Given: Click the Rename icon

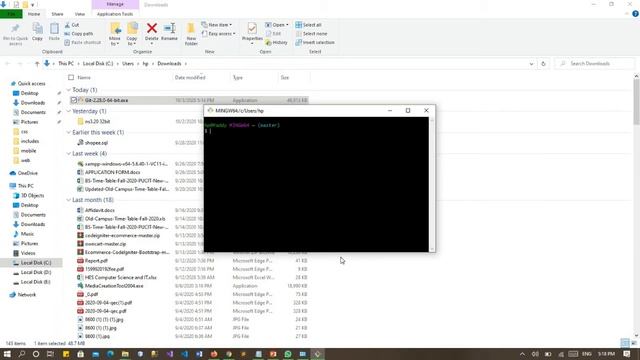Looking at the screenshot, I should click(169, 28).
